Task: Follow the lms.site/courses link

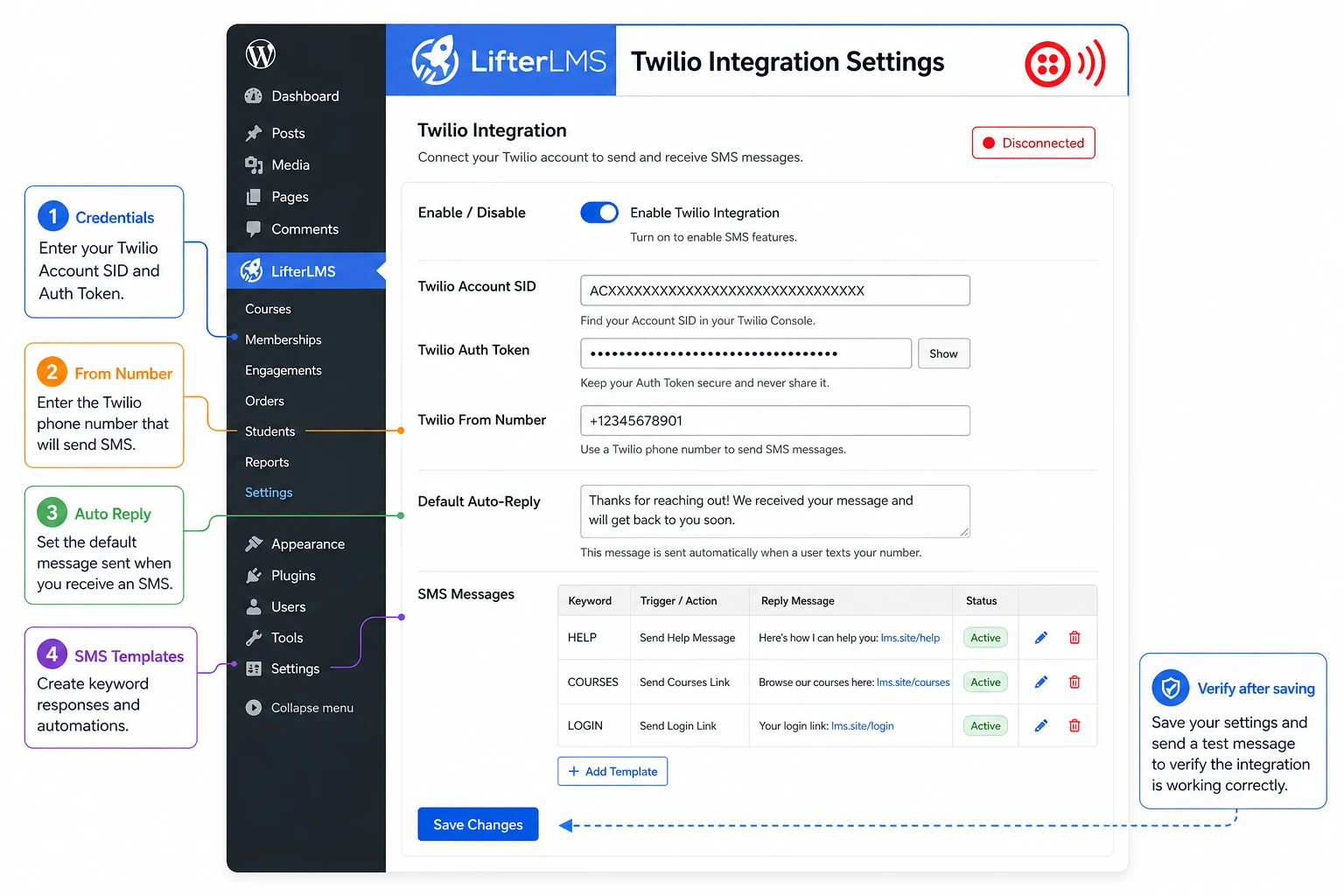Action: click(913, 682)
